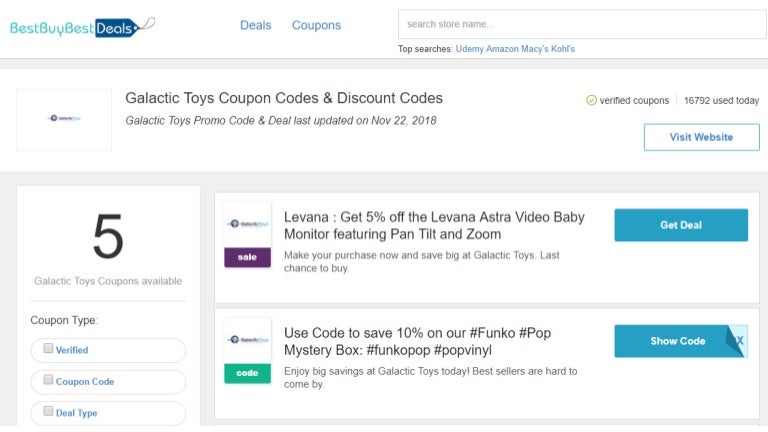768x432 pixels.
Task: Click the purple sale tag badge
Action: 247,257
